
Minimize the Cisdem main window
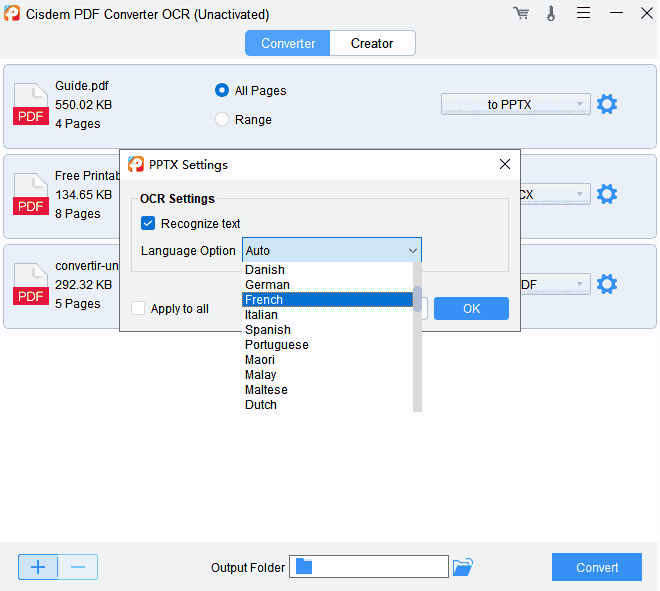[616, 13]
